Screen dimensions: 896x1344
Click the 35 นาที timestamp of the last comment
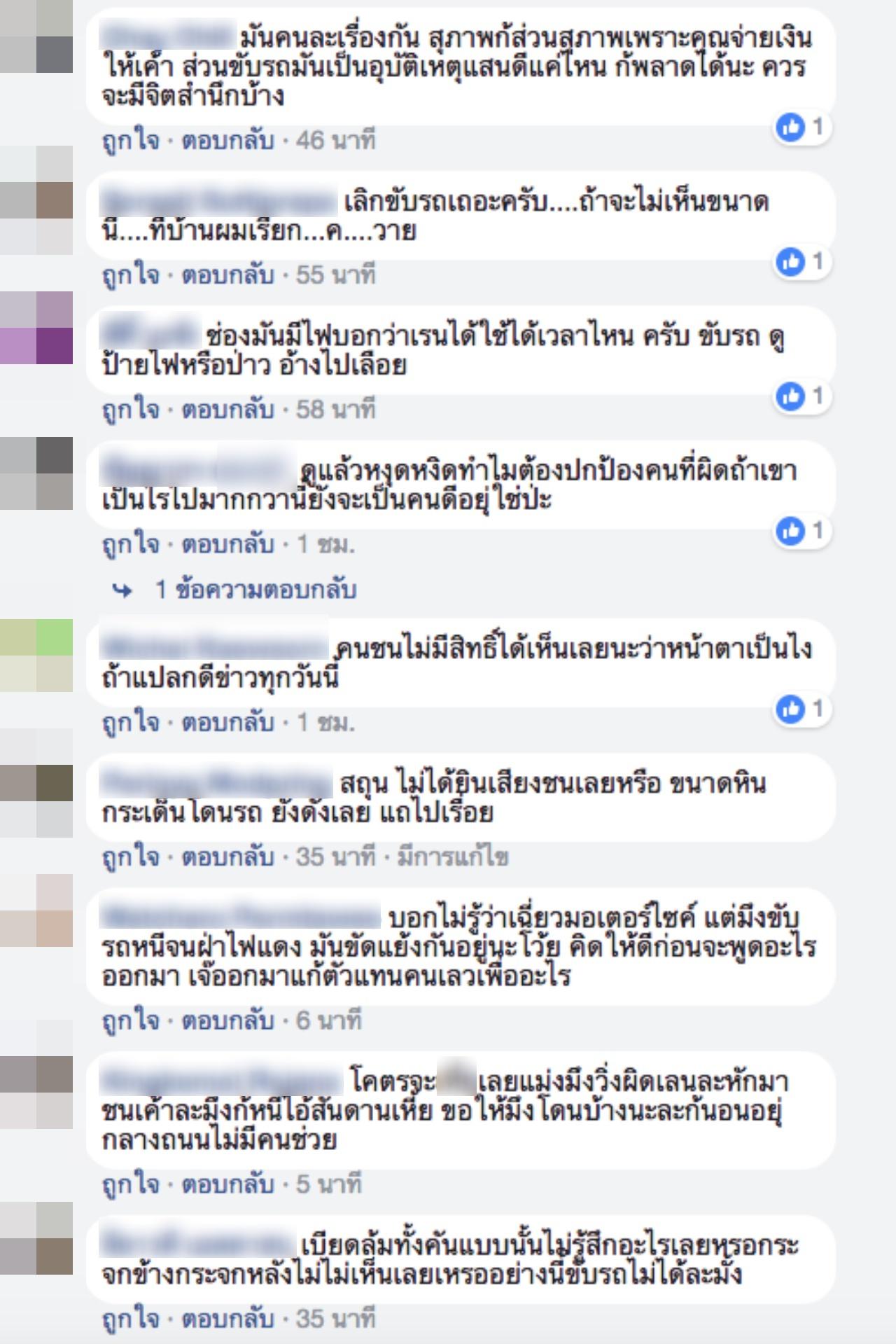(335, 1319)
